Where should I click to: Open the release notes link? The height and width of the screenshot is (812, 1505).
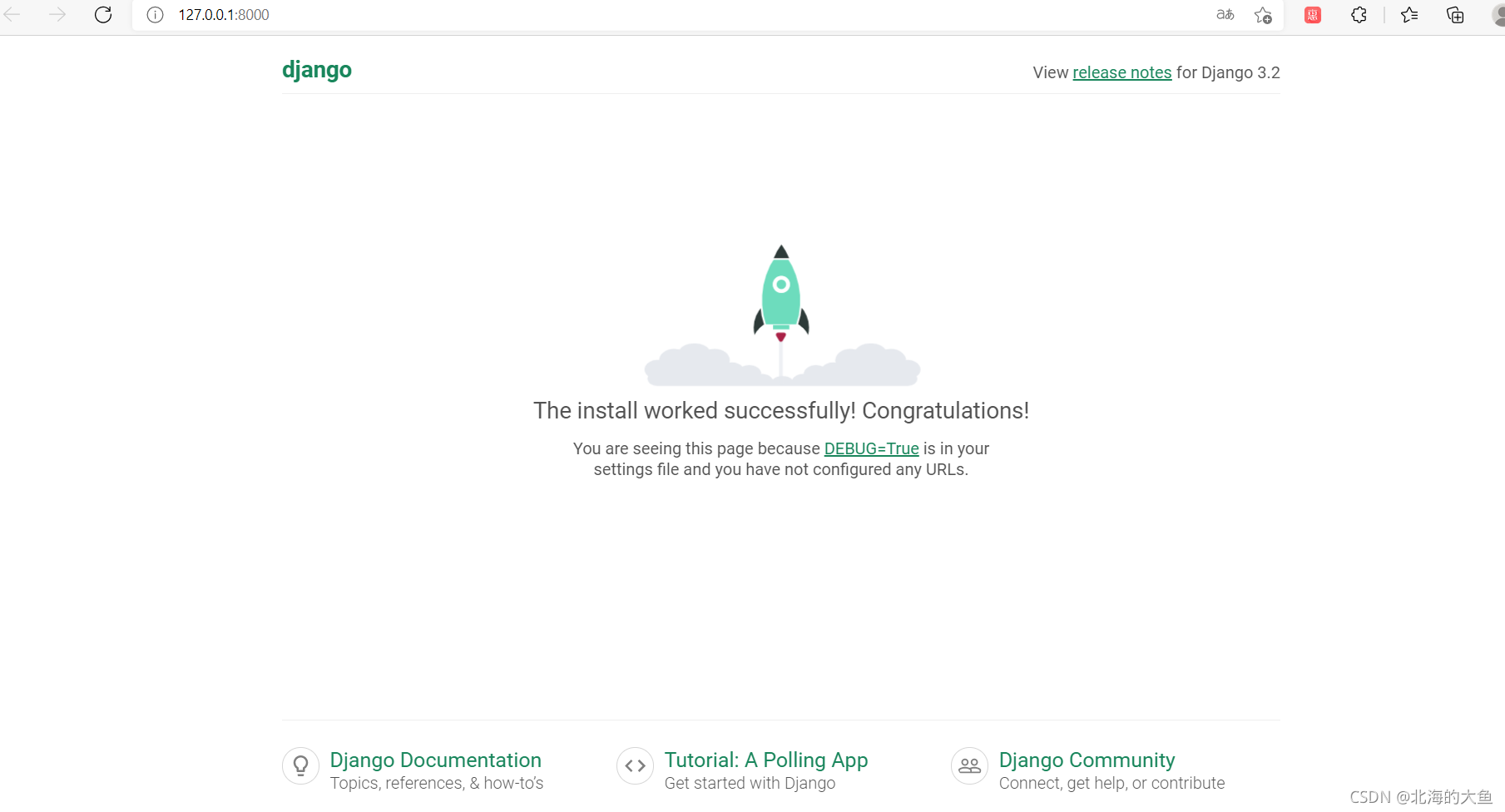1122,72
